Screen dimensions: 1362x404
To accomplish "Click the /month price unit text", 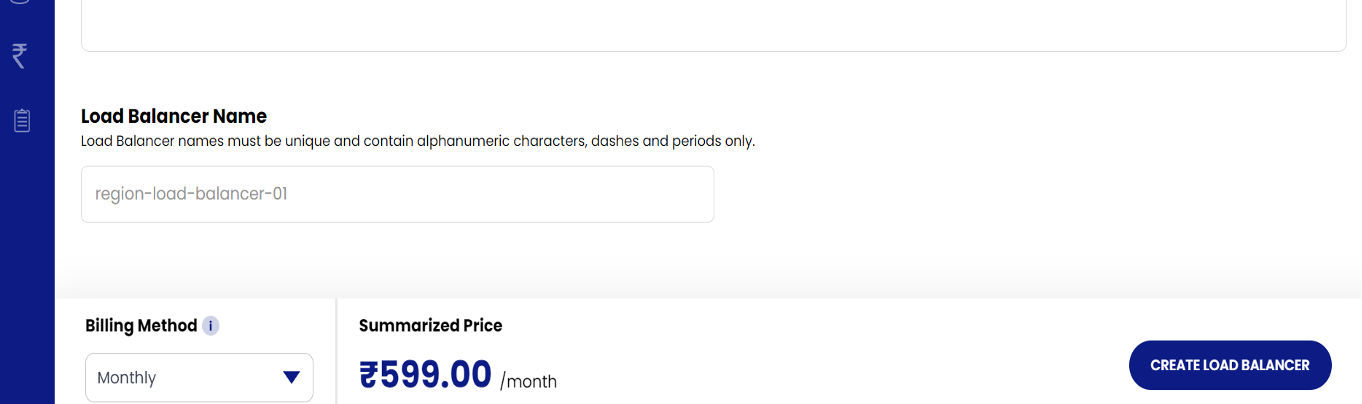I will (x=528, y=381).
